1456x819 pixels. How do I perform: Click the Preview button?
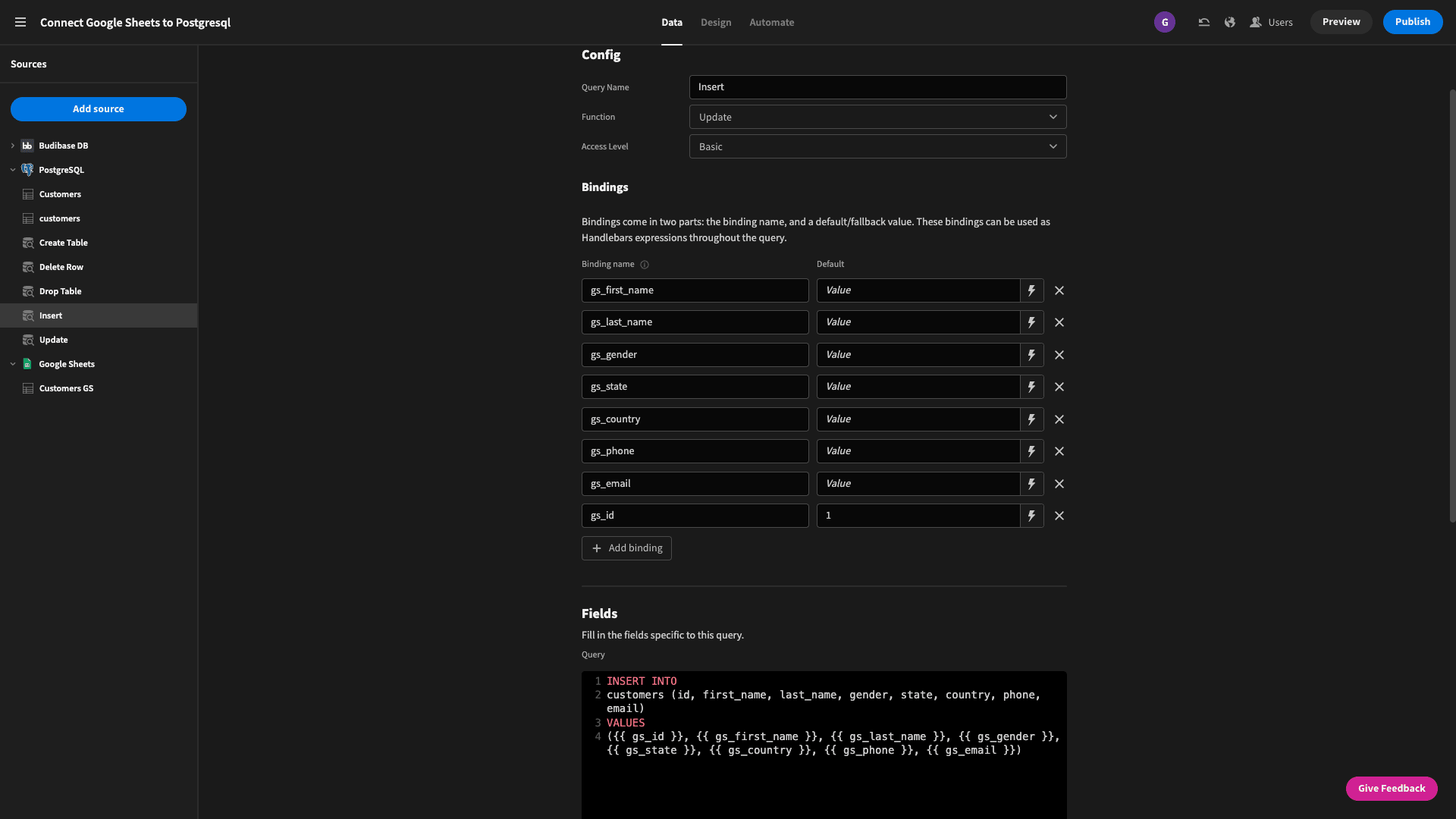point(1341,22)
